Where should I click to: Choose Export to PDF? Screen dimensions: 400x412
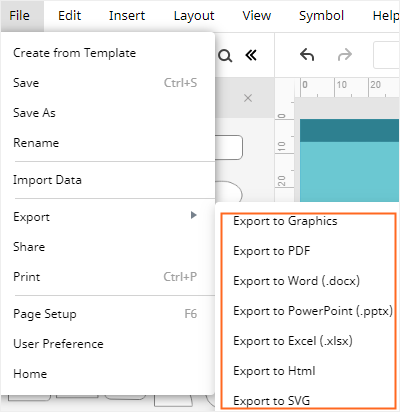coord(272,251)
